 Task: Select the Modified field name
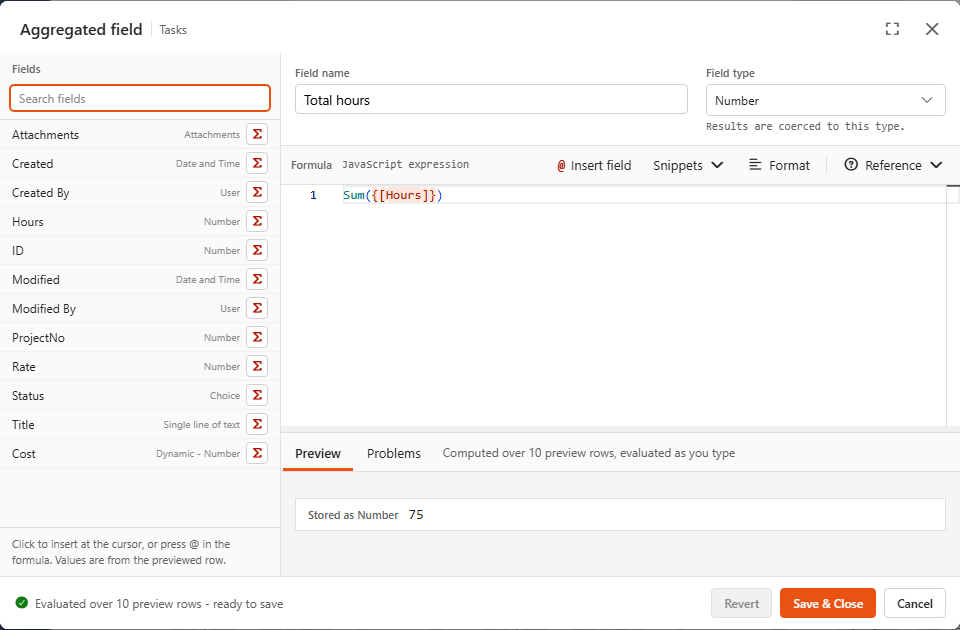tap(36, 280)
